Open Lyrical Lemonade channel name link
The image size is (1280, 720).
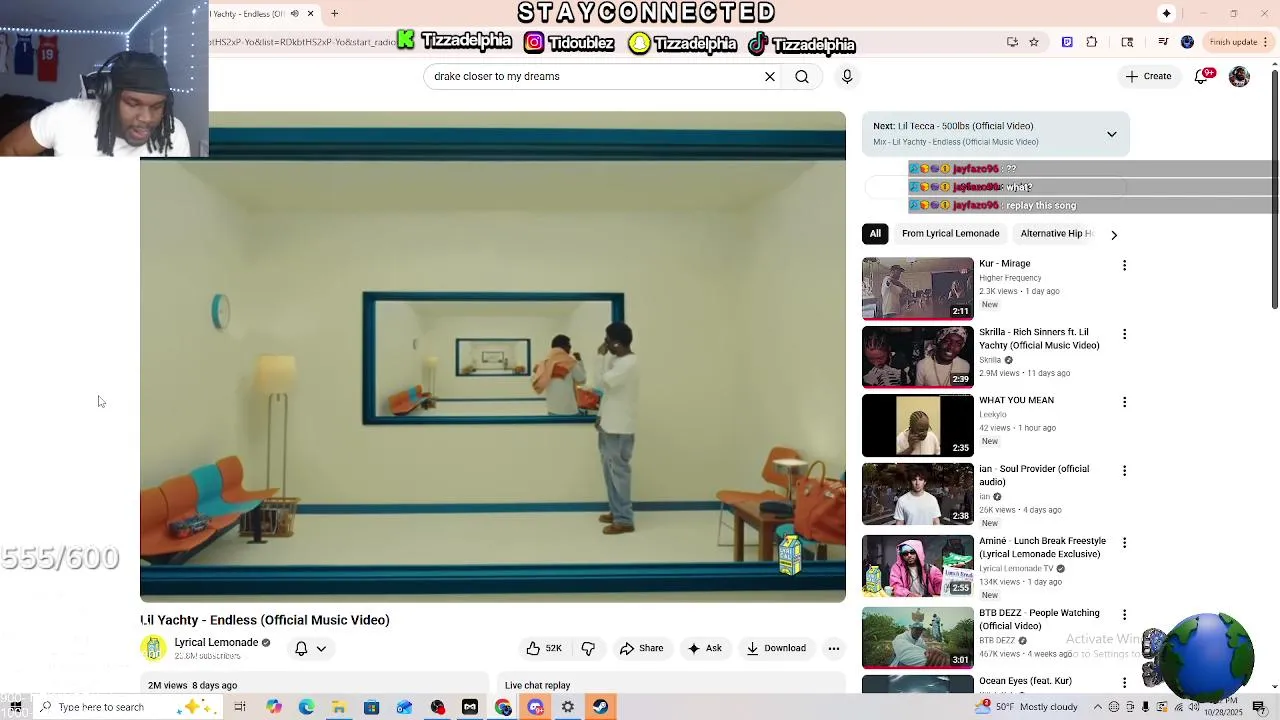coord(216,642)
